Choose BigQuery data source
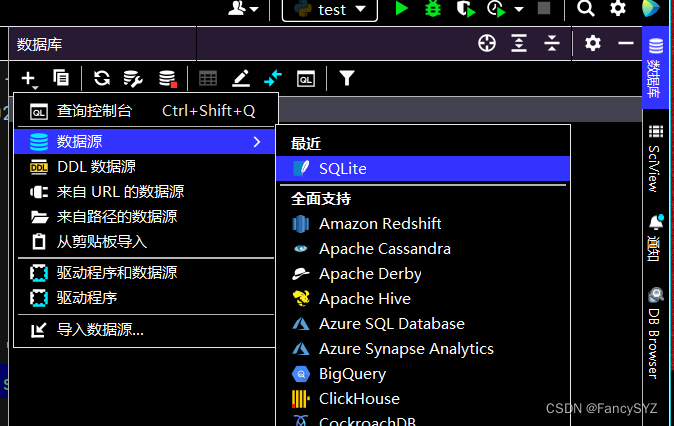The height and width of the screenshot is (426, 674). point(423,374)
